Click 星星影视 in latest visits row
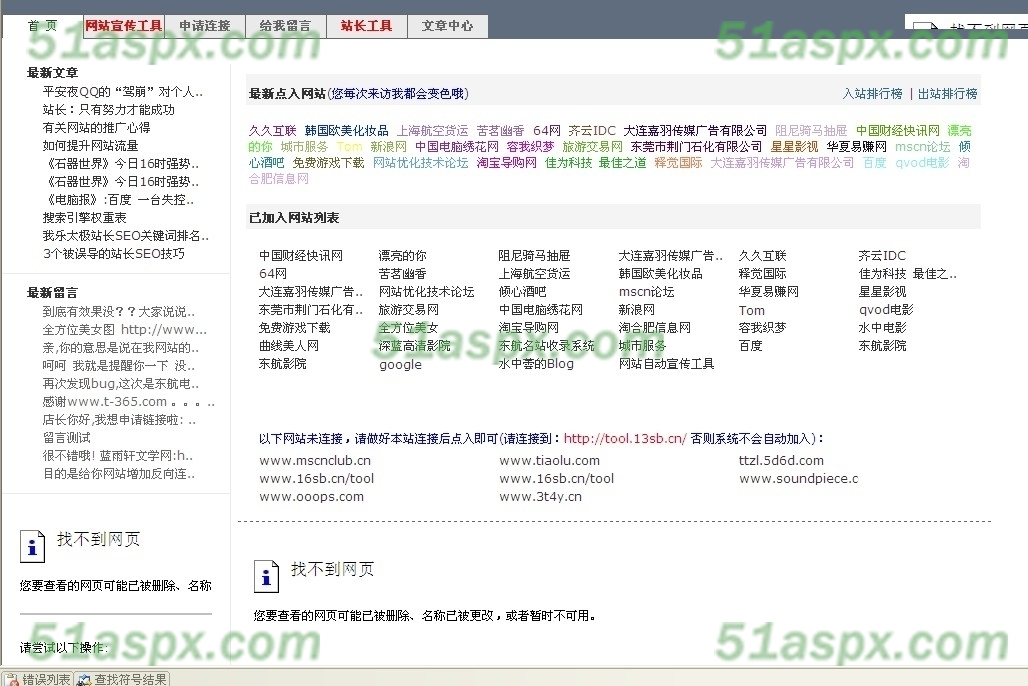This screenshot has width=1028, height=686. [795, 146]
